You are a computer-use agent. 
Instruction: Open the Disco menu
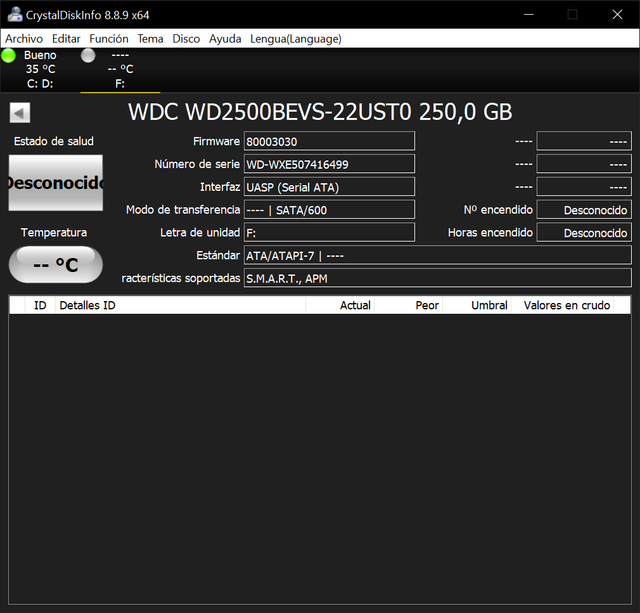click(x=186, y=39)
